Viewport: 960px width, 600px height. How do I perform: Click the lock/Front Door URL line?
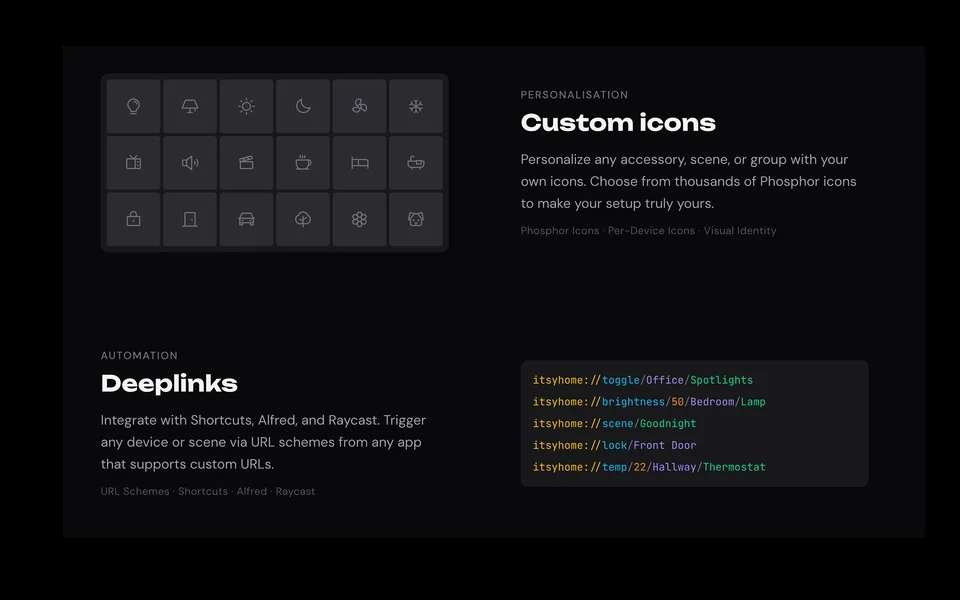click(x=614, y=446)
